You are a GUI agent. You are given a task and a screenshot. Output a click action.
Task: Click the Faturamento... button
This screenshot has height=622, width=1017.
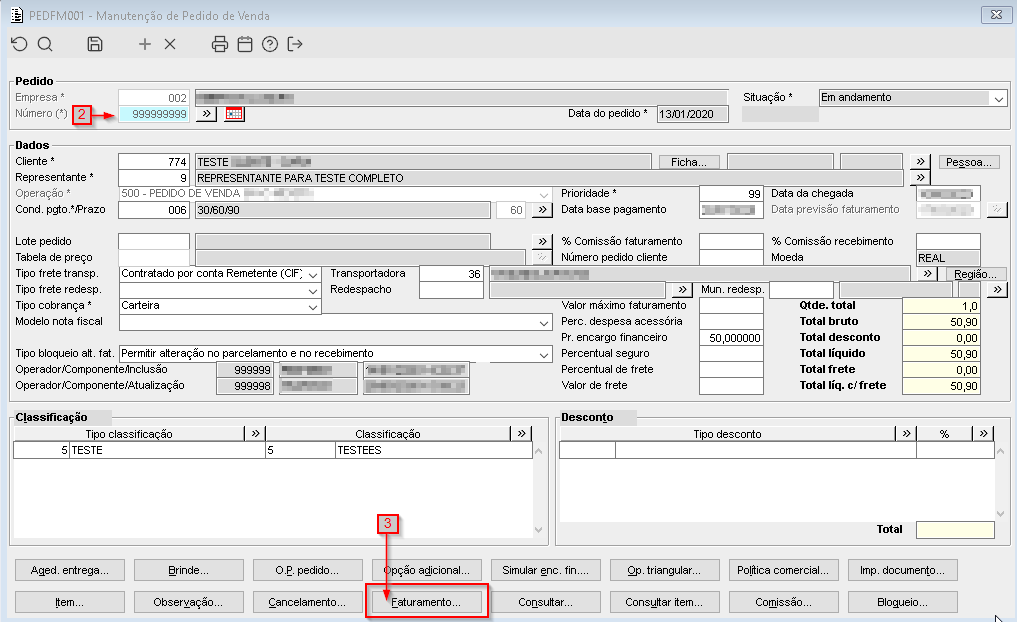(427, 602)
